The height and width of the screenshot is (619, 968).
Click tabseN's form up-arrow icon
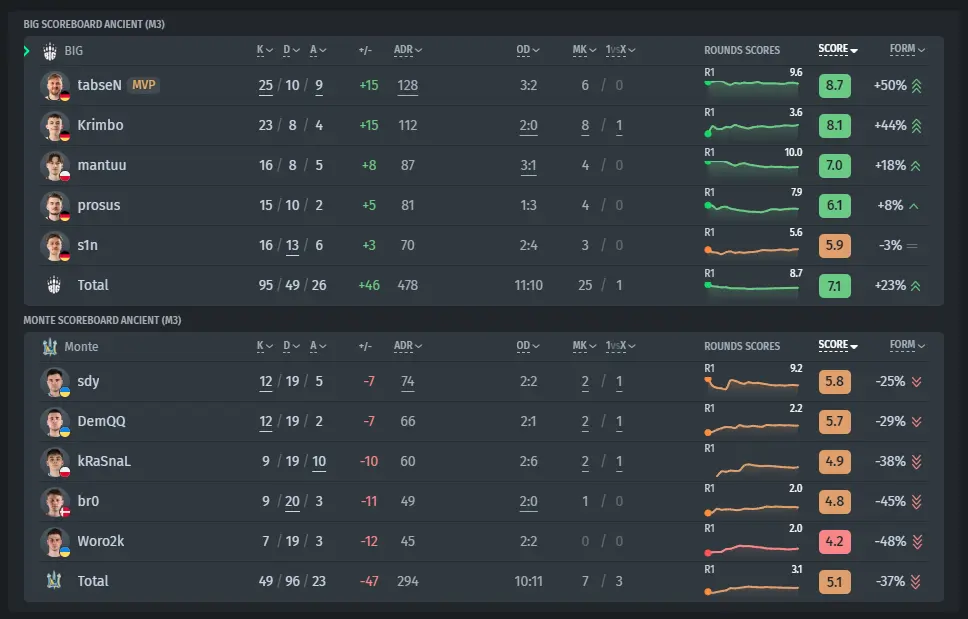917,86
